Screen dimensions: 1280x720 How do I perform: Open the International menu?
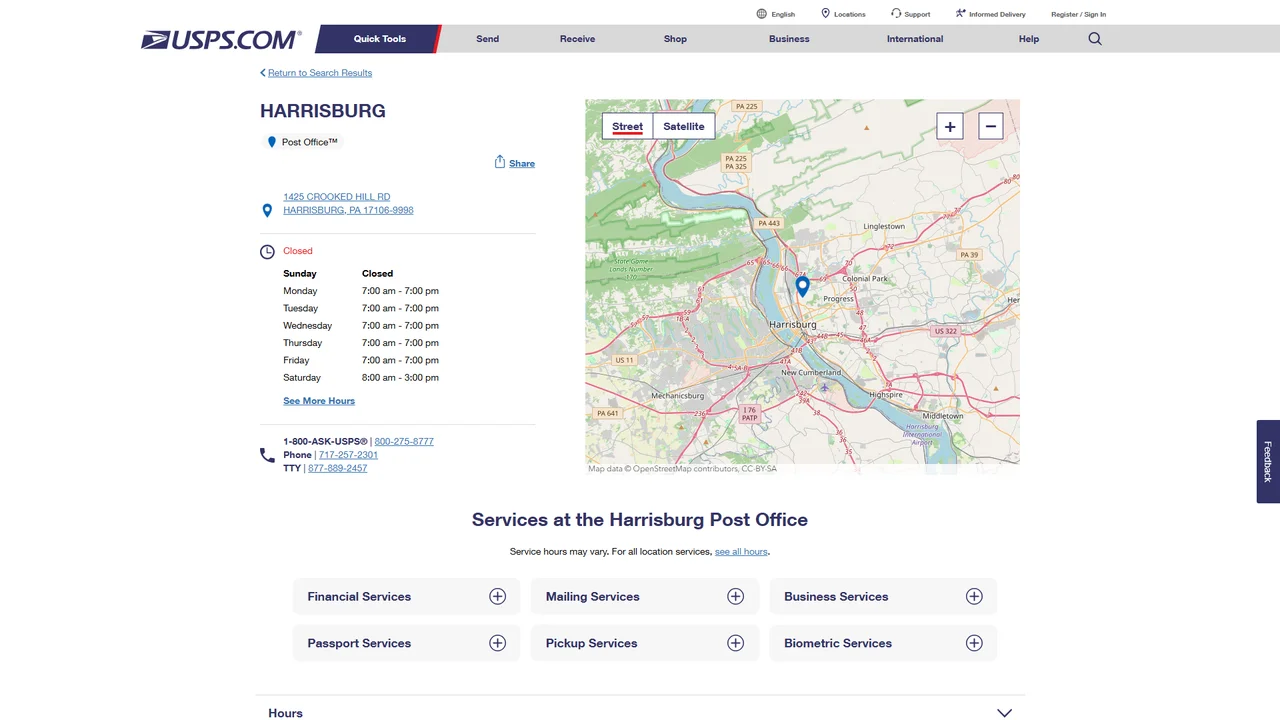pyautogui.click(x=915, y=39)
